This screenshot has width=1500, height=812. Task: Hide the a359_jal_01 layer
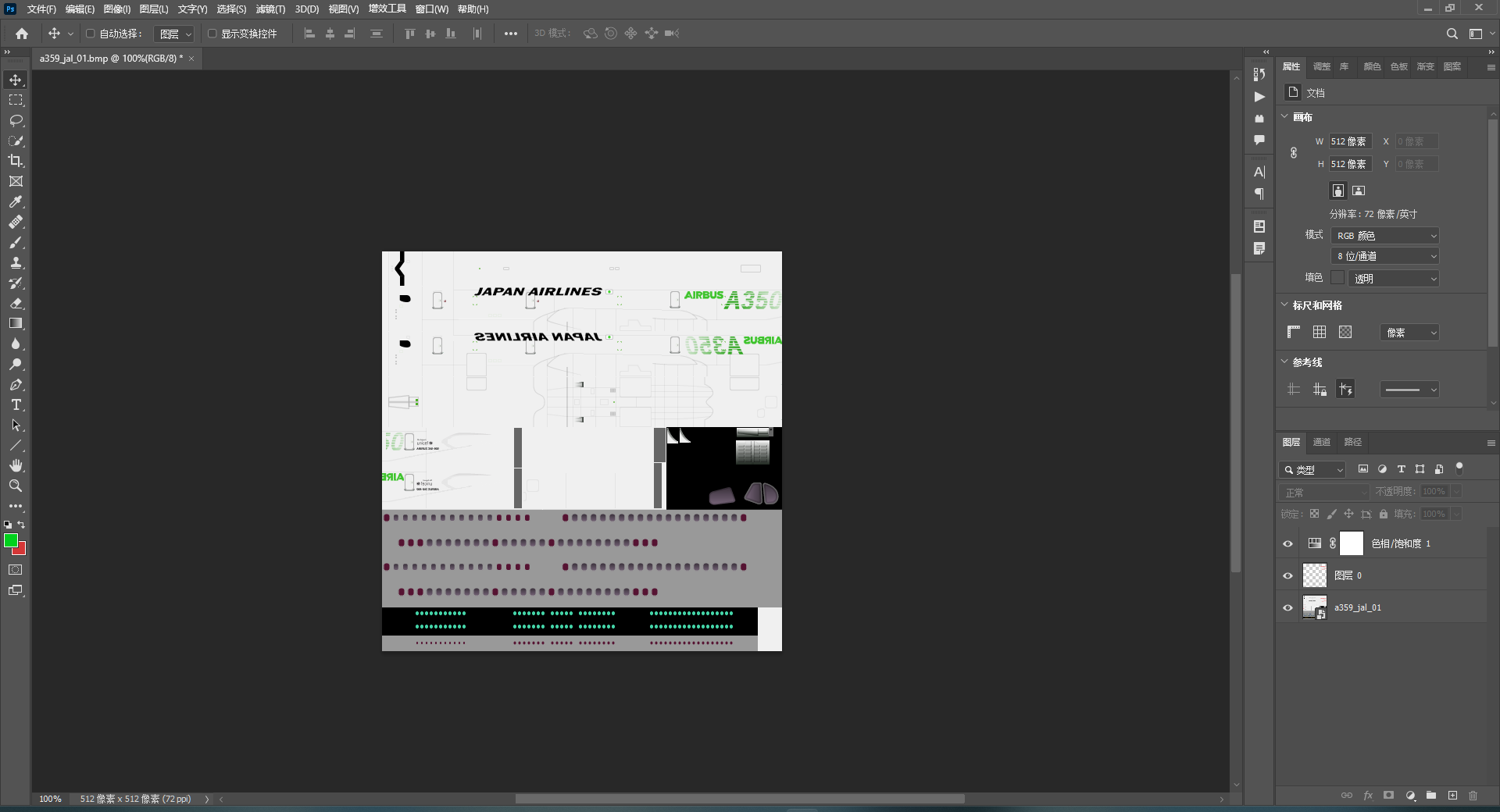tap(1287, 607)
